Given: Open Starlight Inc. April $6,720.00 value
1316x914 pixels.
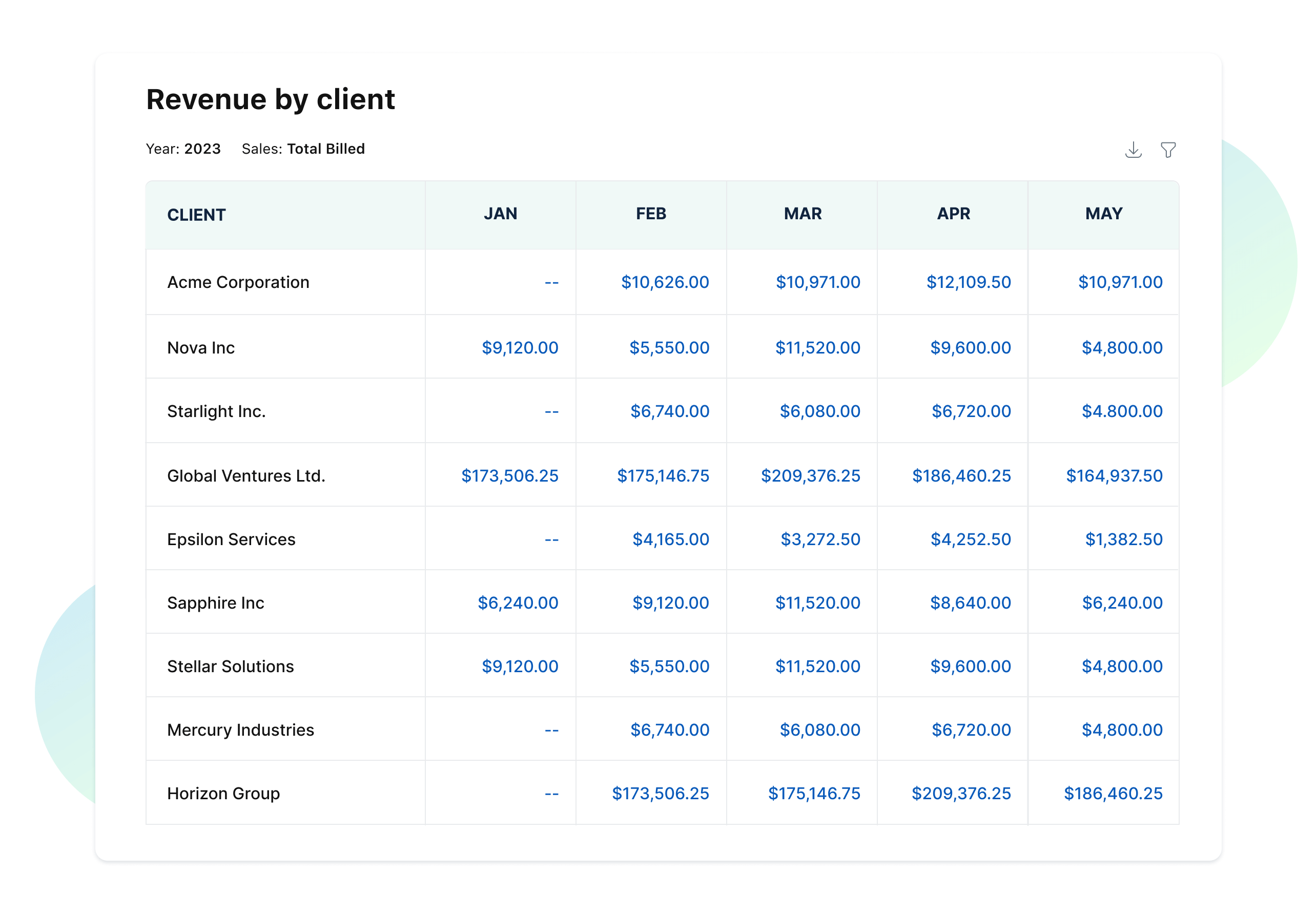Looking at the screenshot, I should point(971,411).
